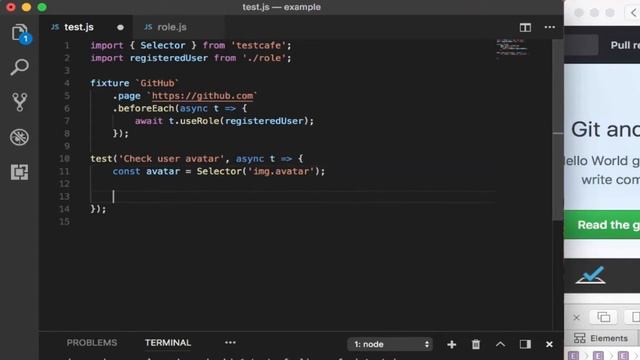Open the Extensions view

[19, 172]
